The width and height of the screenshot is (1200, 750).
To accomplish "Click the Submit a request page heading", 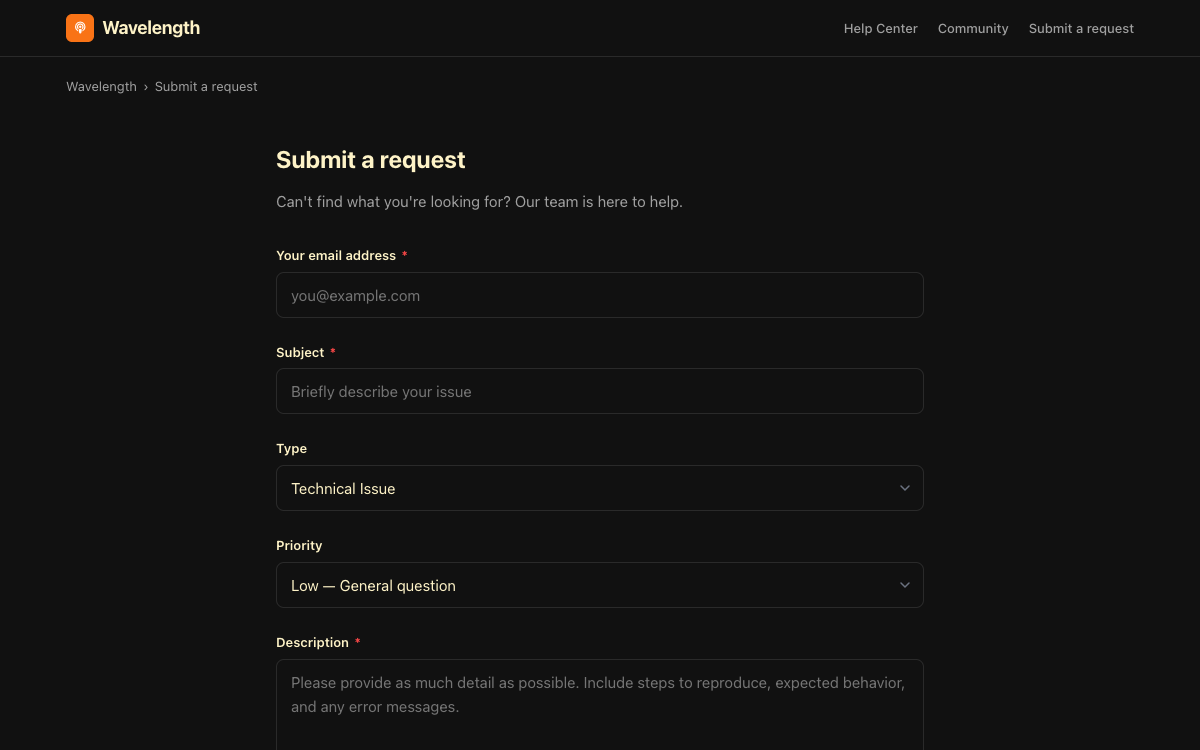I will click(x=371, y=160).
